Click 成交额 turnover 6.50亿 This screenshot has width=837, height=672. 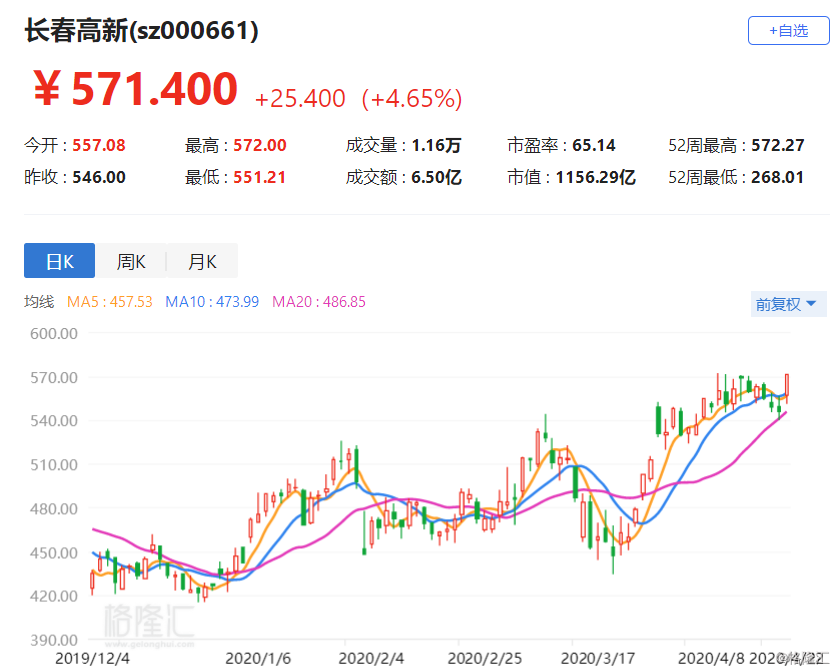[436, 177]
